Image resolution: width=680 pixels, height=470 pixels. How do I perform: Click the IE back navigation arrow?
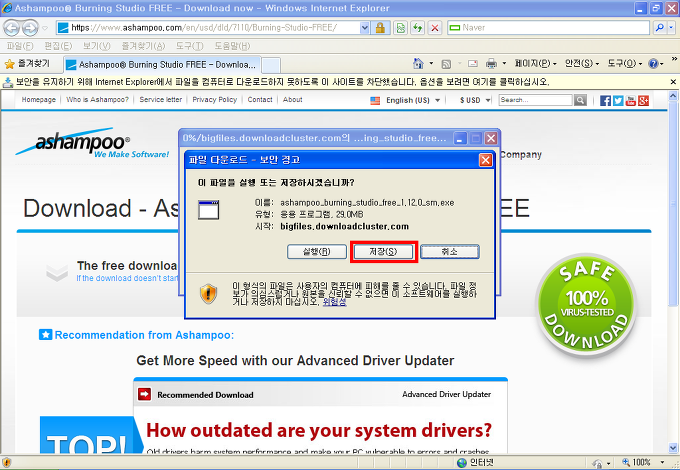point(12,28)
